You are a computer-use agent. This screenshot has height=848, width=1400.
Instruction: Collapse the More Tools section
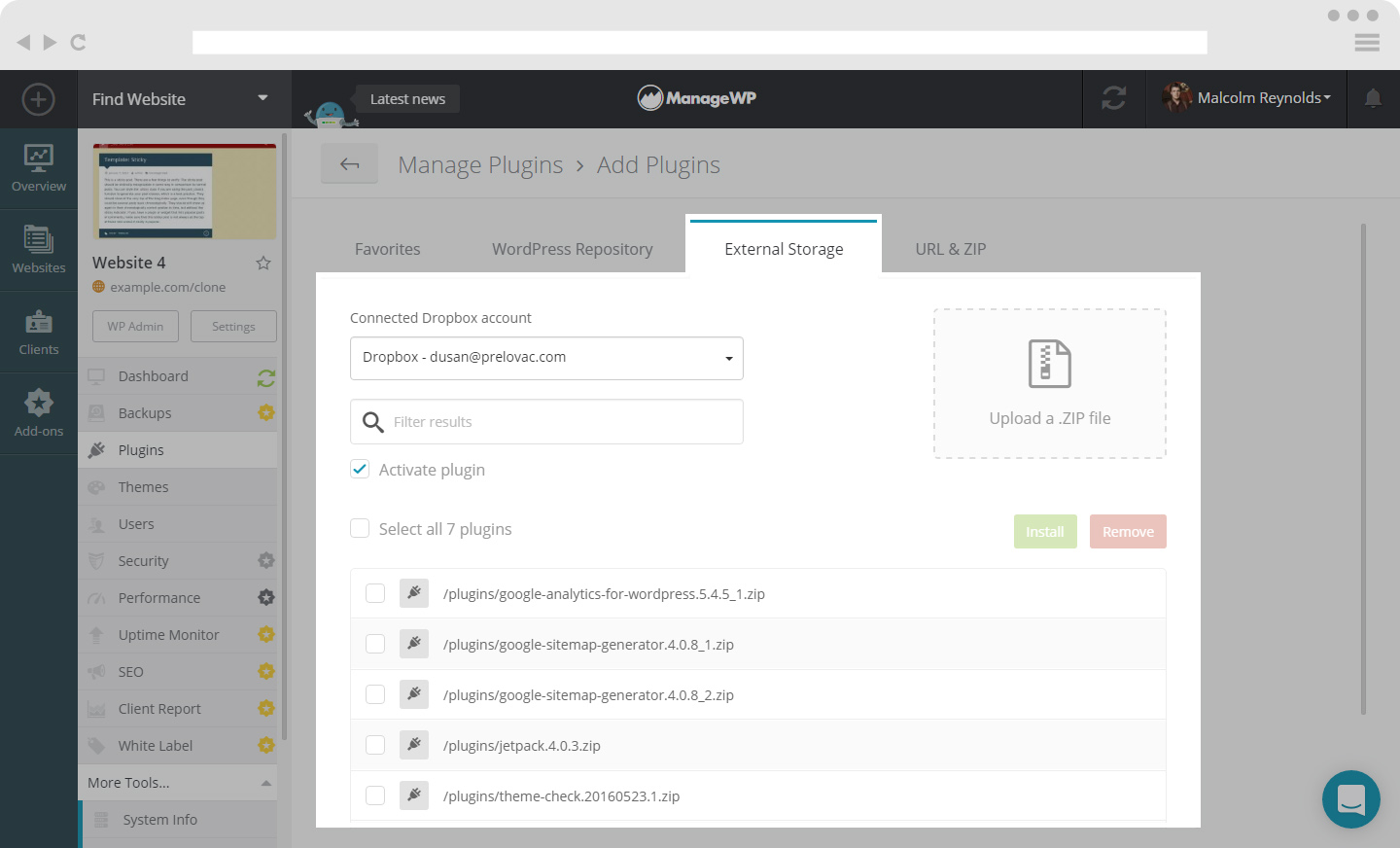(178, 783)
